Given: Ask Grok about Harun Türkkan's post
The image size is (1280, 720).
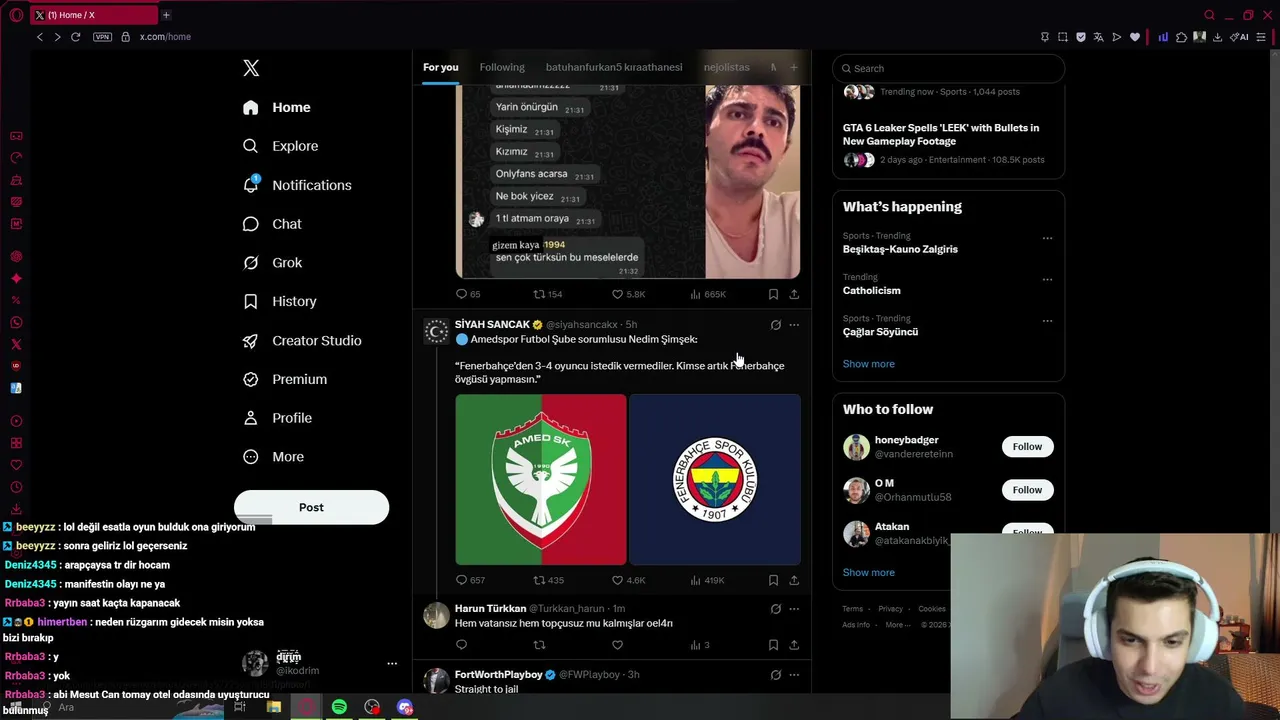Looking at the screenshot, I should [775, 608].
